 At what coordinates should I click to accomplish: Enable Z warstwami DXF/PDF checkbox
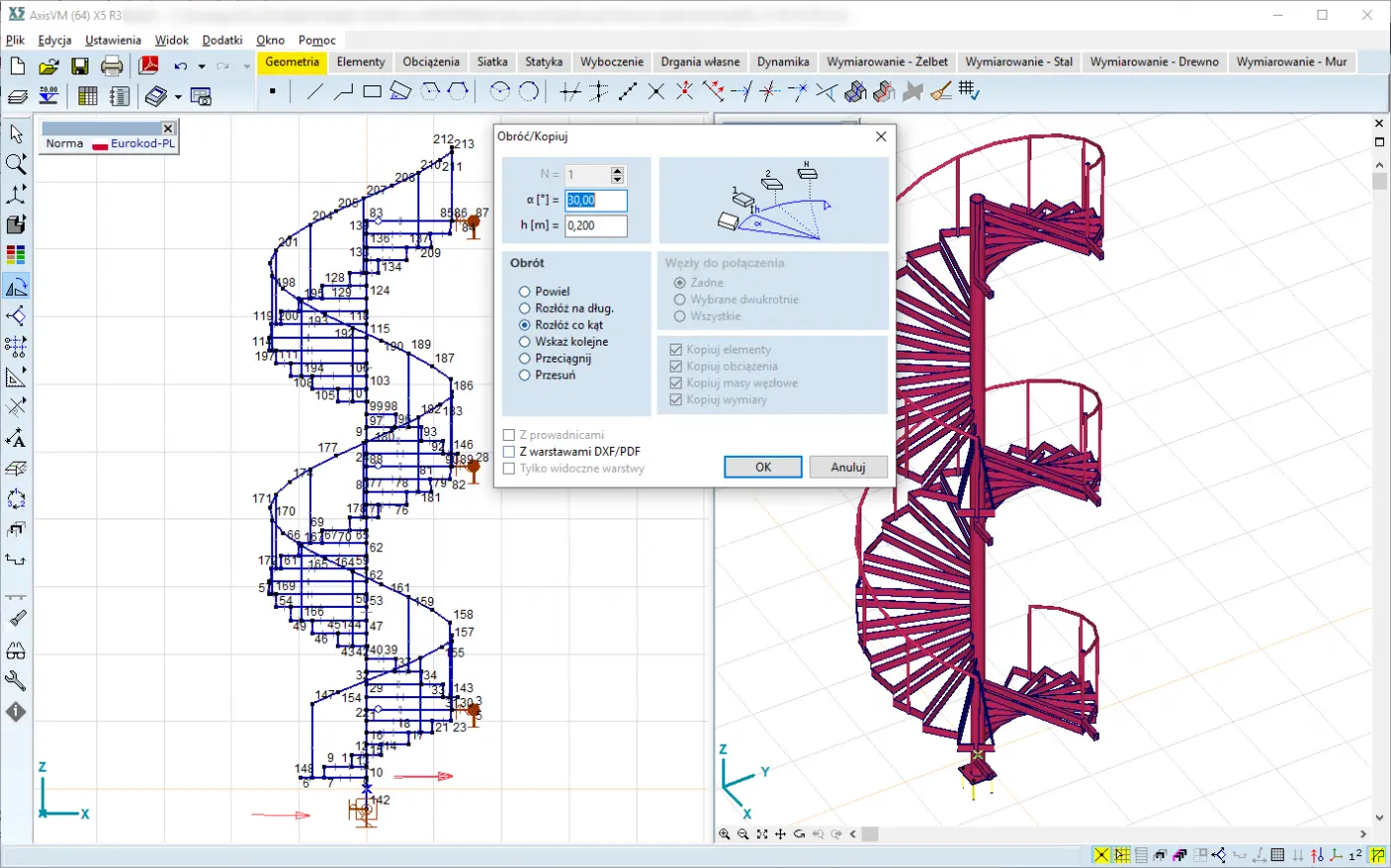pos(510,452)
